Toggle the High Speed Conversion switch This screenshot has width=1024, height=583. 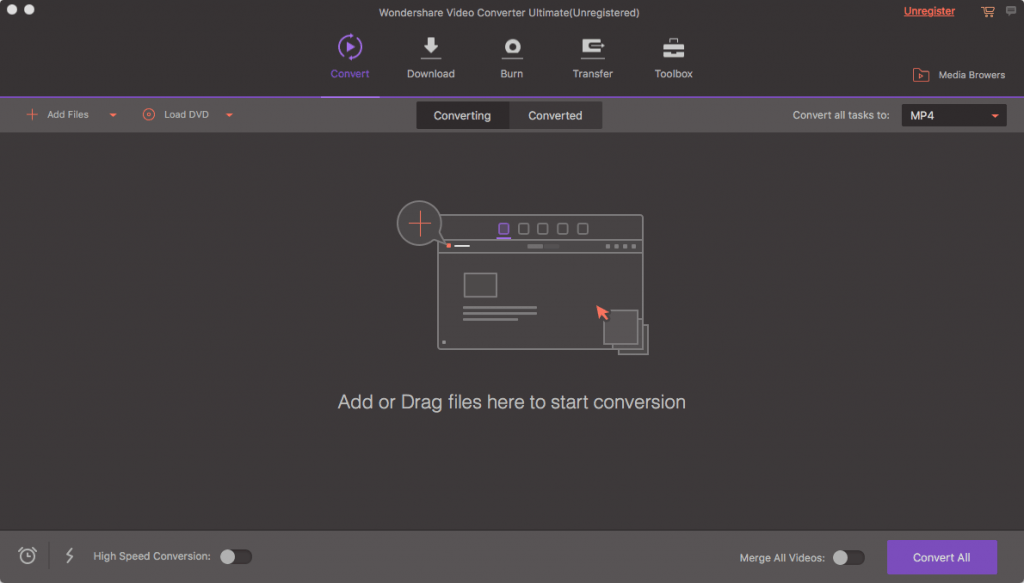[236, 557]
